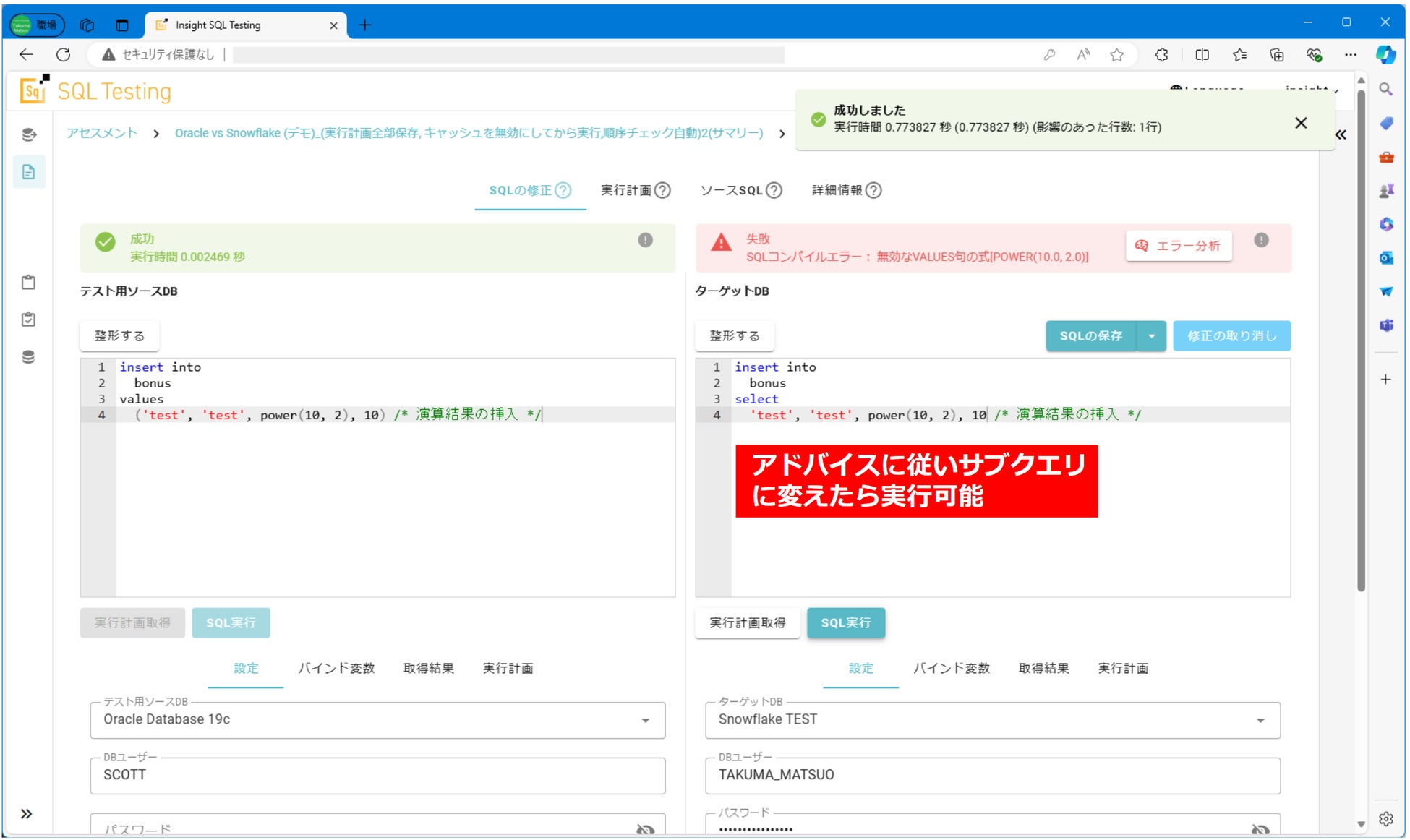The height and width of the screenshot is (840, 1410).
Task: Click the SQL Testing logo icon
Action: 34,90
